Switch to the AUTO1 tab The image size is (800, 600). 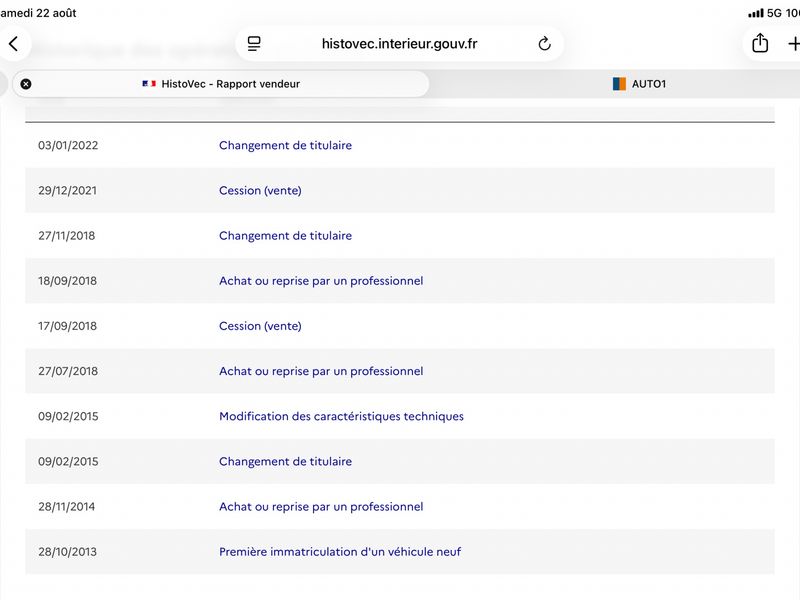[639, 84]
